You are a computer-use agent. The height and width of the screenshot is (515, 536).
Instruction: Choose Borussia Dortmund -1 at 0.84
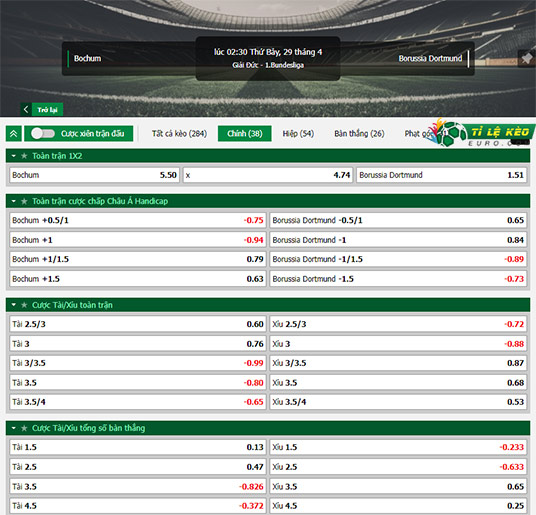398,240
